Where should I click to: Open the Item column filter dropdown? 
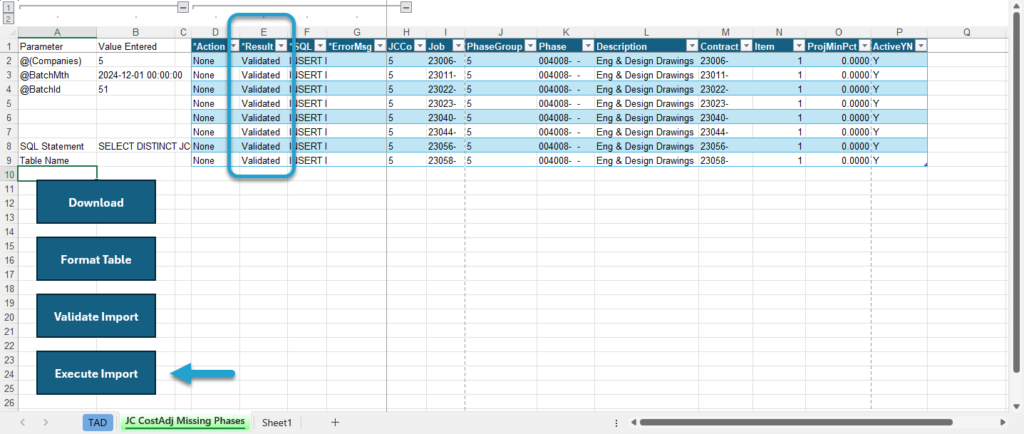pos(799,46)
